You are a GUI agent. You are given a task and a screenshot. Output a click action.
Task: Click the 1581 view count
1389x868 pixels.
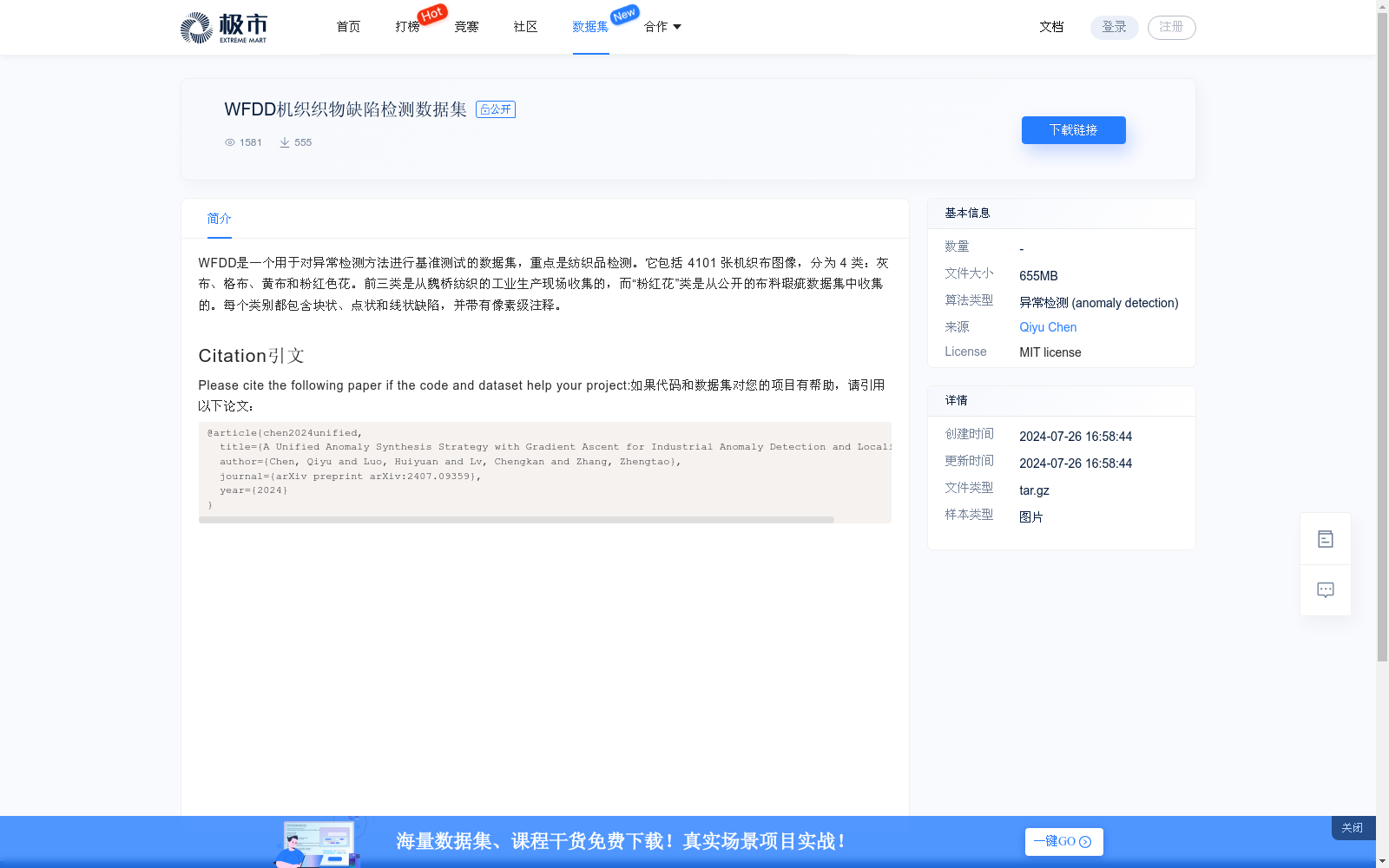(251, 142)
